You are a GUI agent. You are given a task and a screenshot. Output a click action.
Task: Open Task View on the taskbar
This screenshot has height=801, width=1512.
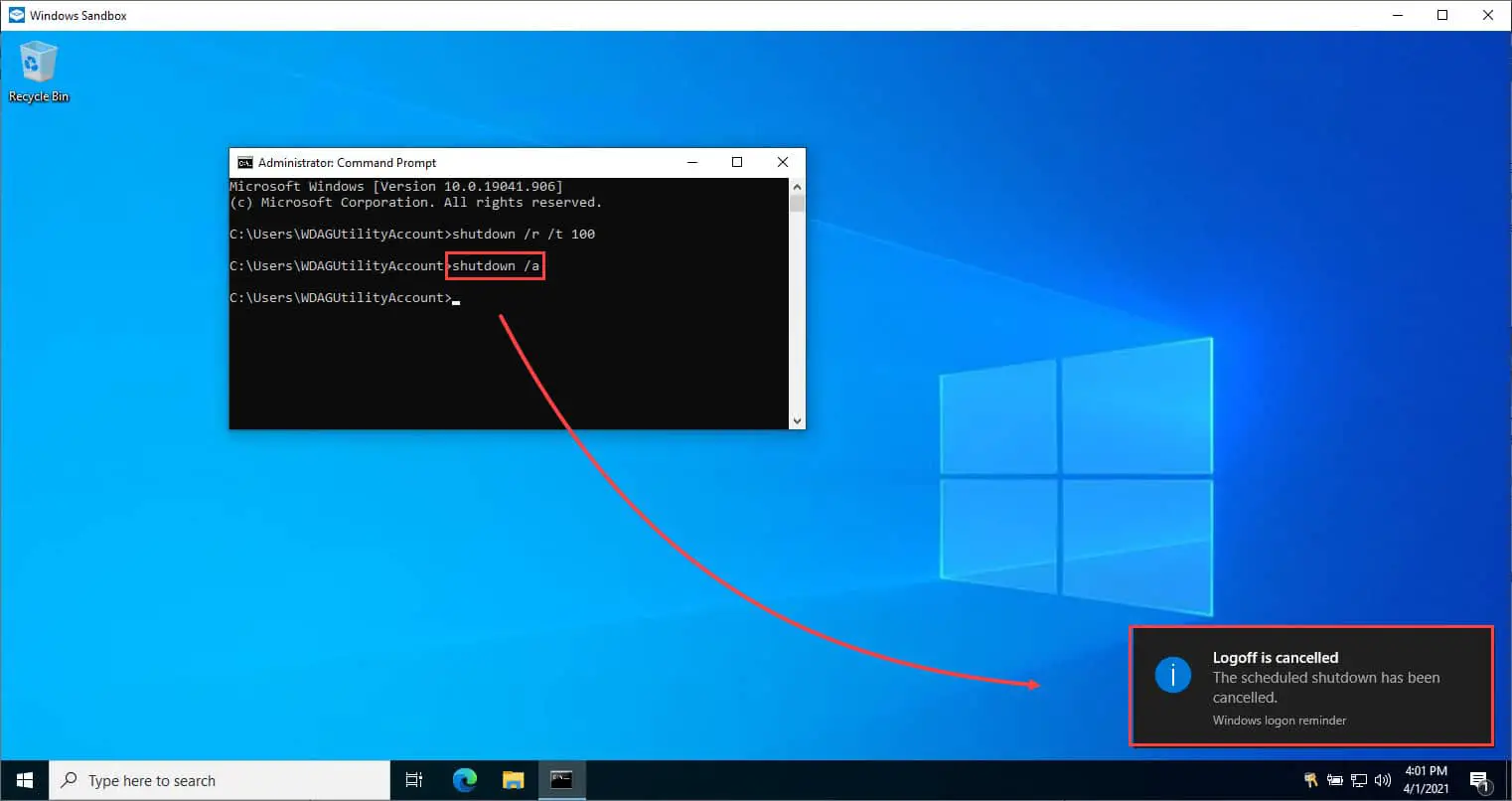click(414, 780)
